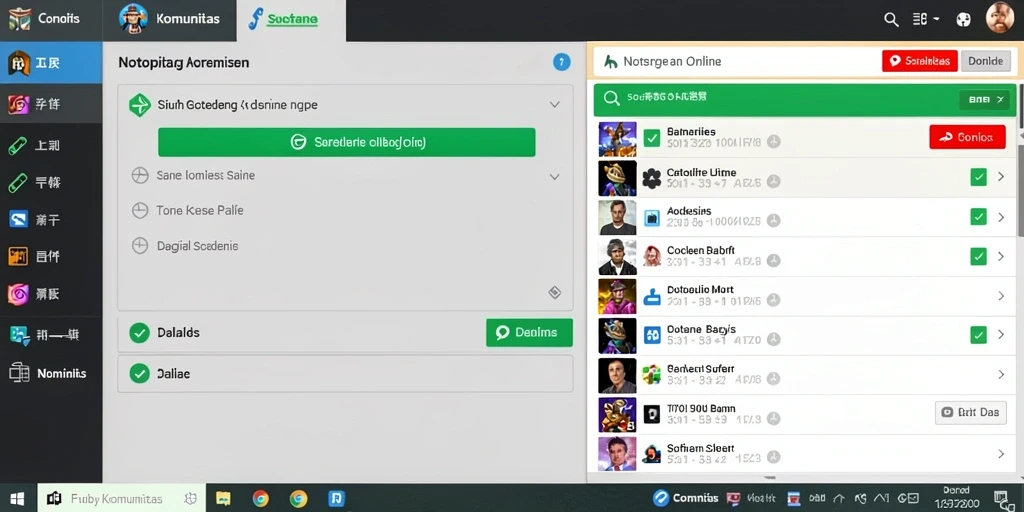Click the green Denims button
The height and width of the screenshot is (512, 1024).
pos(529,332)
